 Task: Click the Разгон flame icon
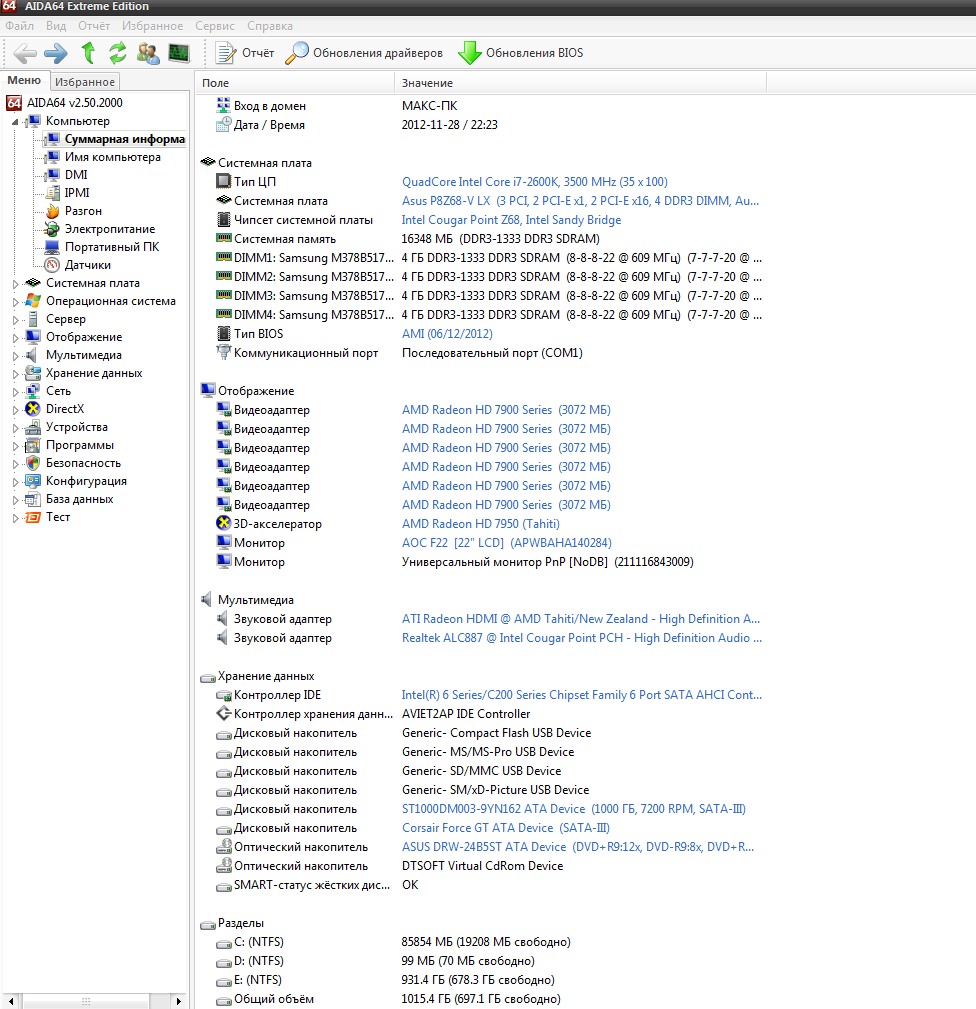[53, 211]
